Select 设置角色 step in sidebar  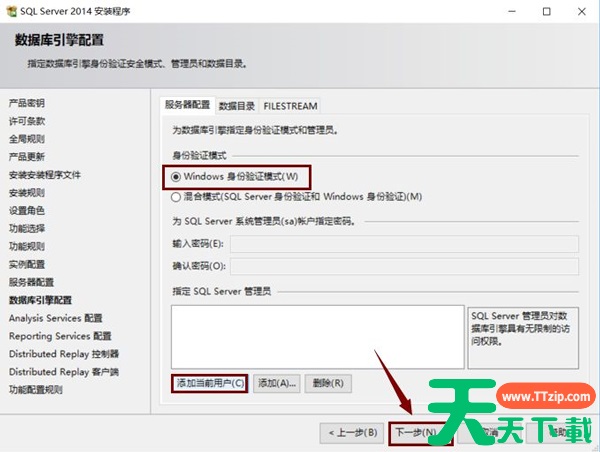[27, 210]
